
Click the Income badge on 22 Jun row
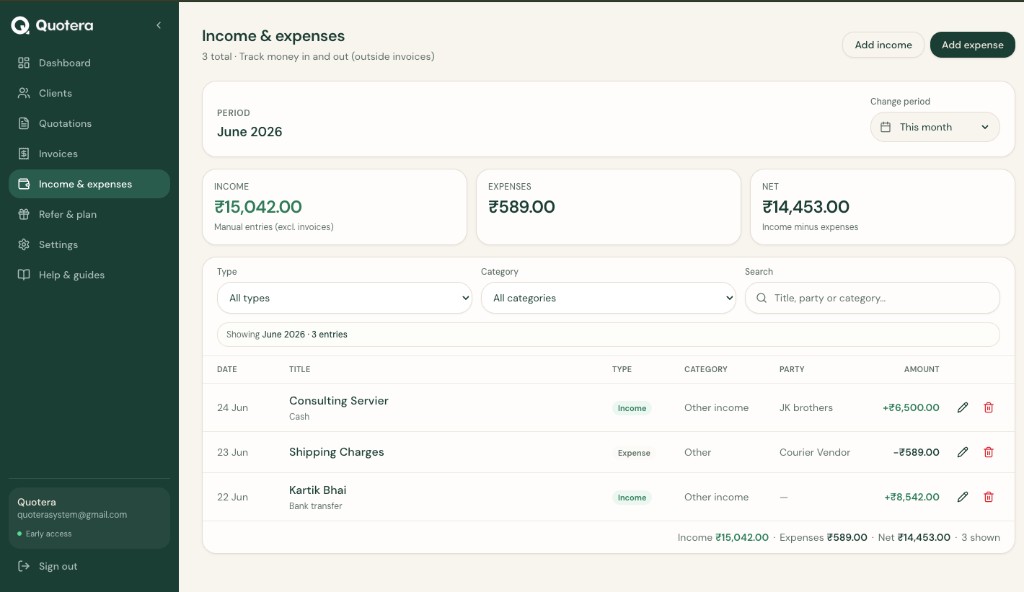pyautogui.click(x=632, y=497)
